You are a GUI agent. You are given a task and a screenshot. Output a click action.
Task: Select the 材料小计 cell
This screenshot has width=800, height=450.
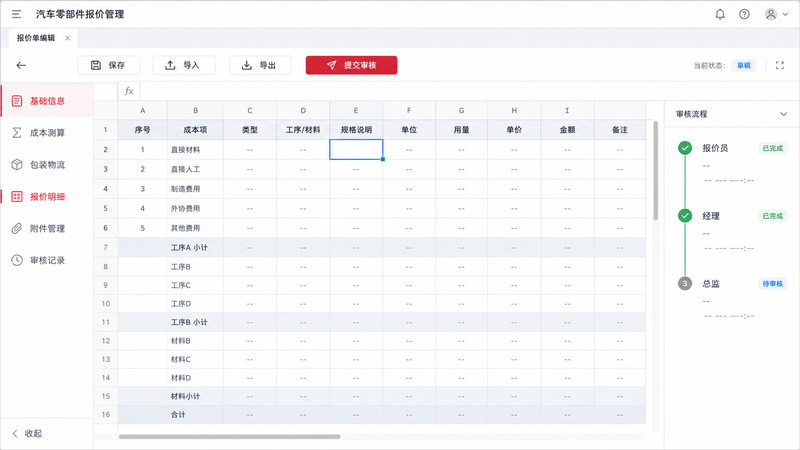pos(195,396)
